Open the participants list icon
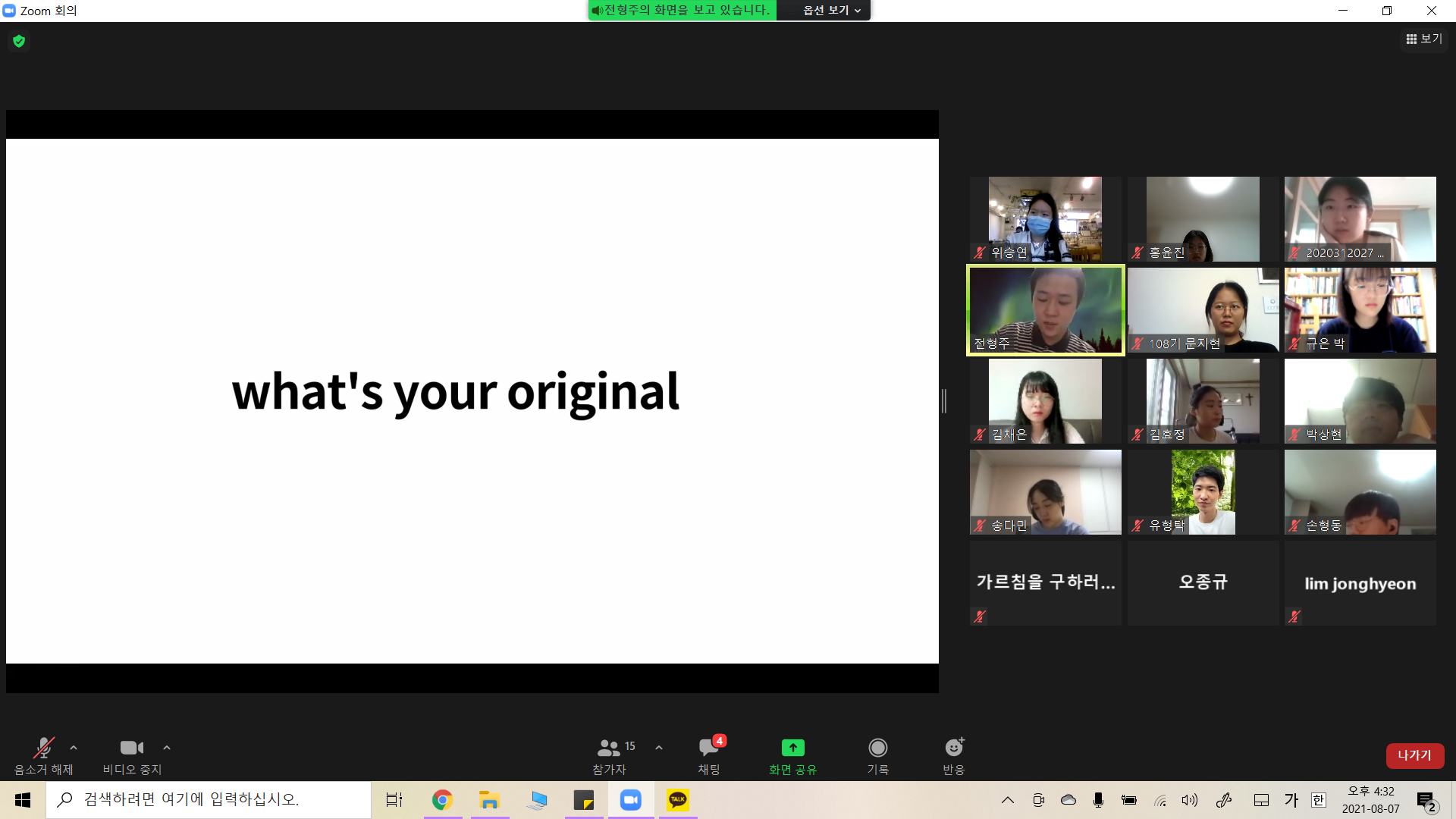 point(609,748)
